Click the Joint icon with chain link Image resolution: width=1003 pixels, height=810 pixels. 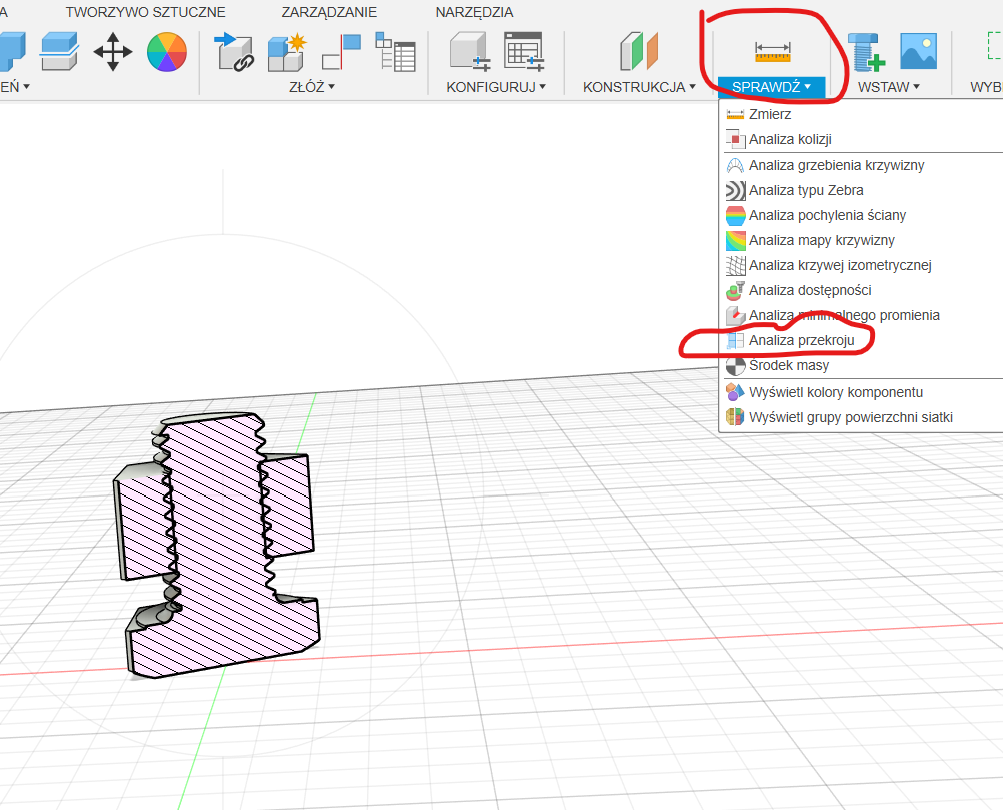[235, 50]
